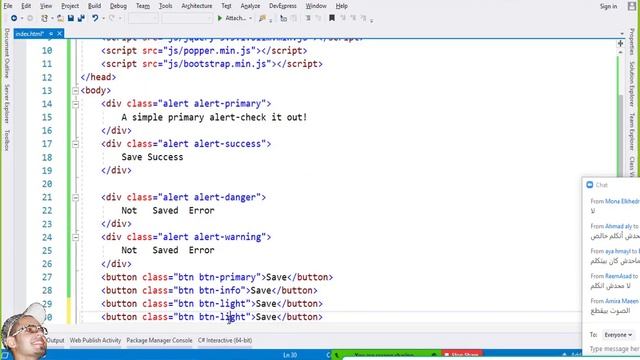The height and width of the screenshot is (360, 640).
Task: Open the solution platforms combo box
Action: (187, 18)
